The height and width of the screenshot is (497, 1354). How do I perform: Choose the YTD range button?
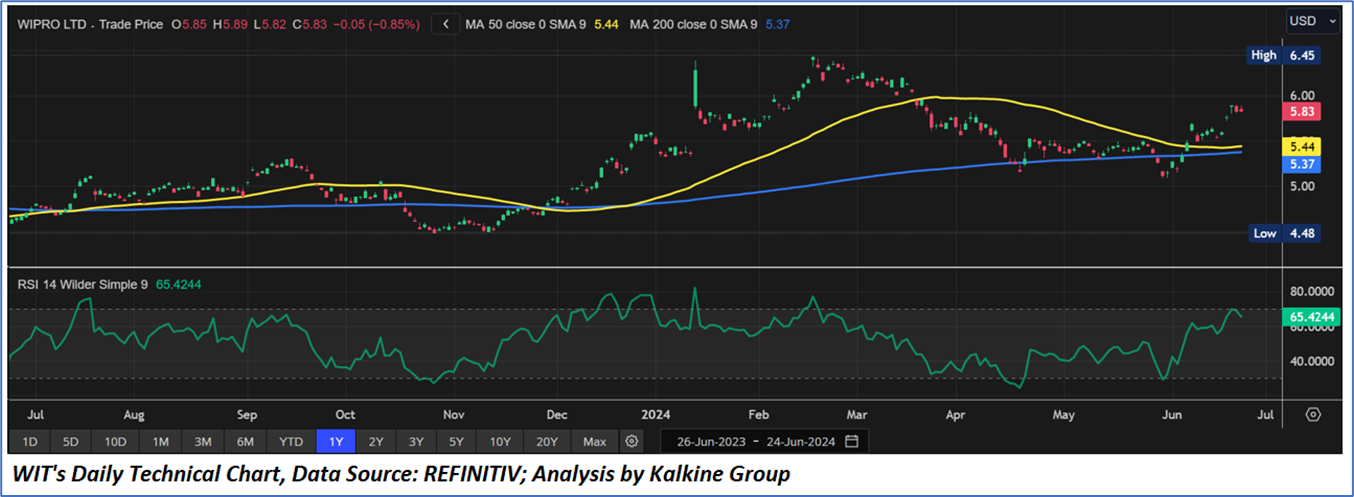pos(291,441)
